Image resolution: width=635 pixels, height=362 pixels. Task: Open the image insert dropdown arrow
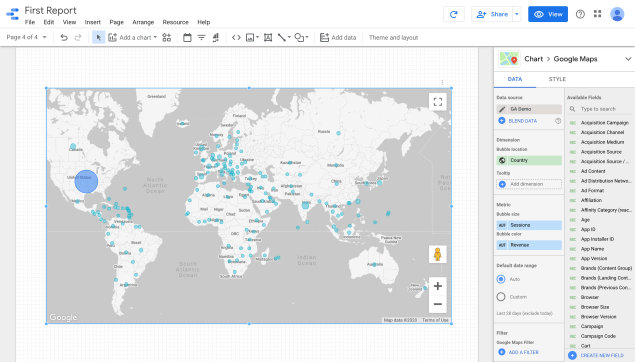click(x=257, y=38)
